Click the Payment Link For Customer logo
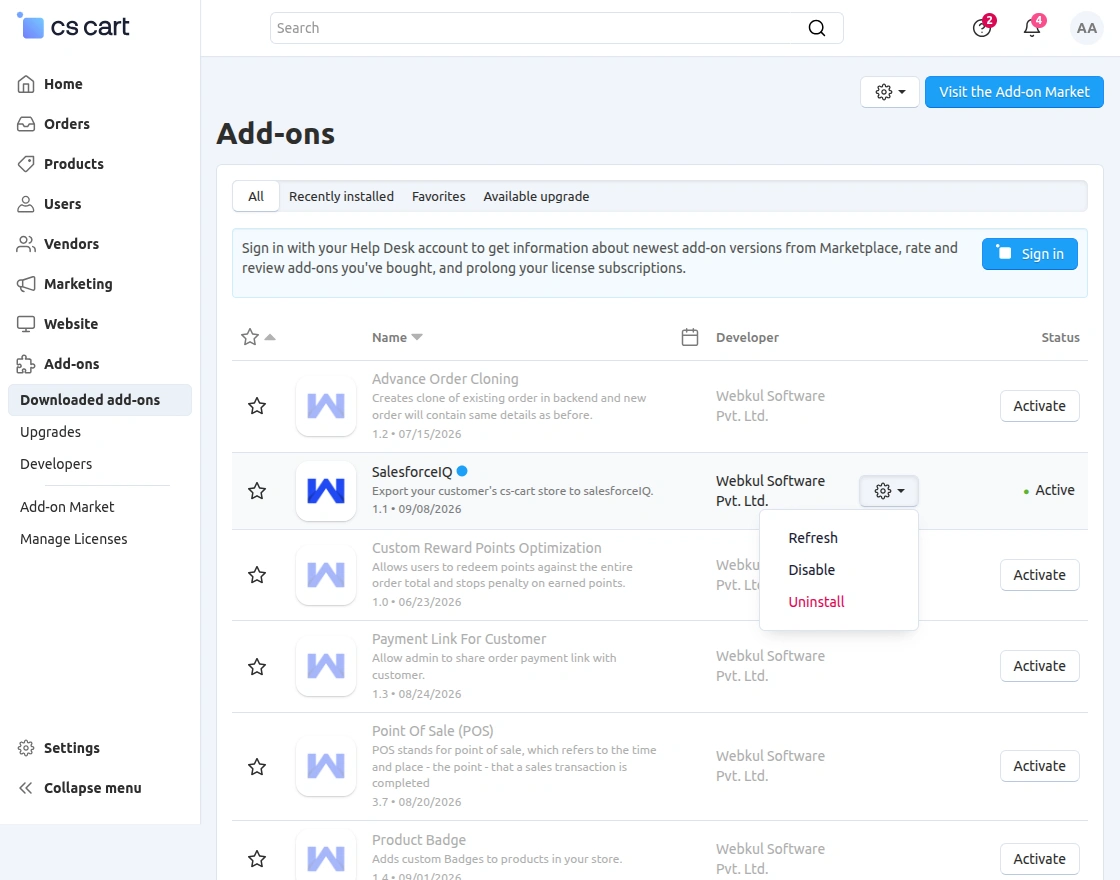The height and width of the screenshot is (880, 1120). click(x=326, y=666)
